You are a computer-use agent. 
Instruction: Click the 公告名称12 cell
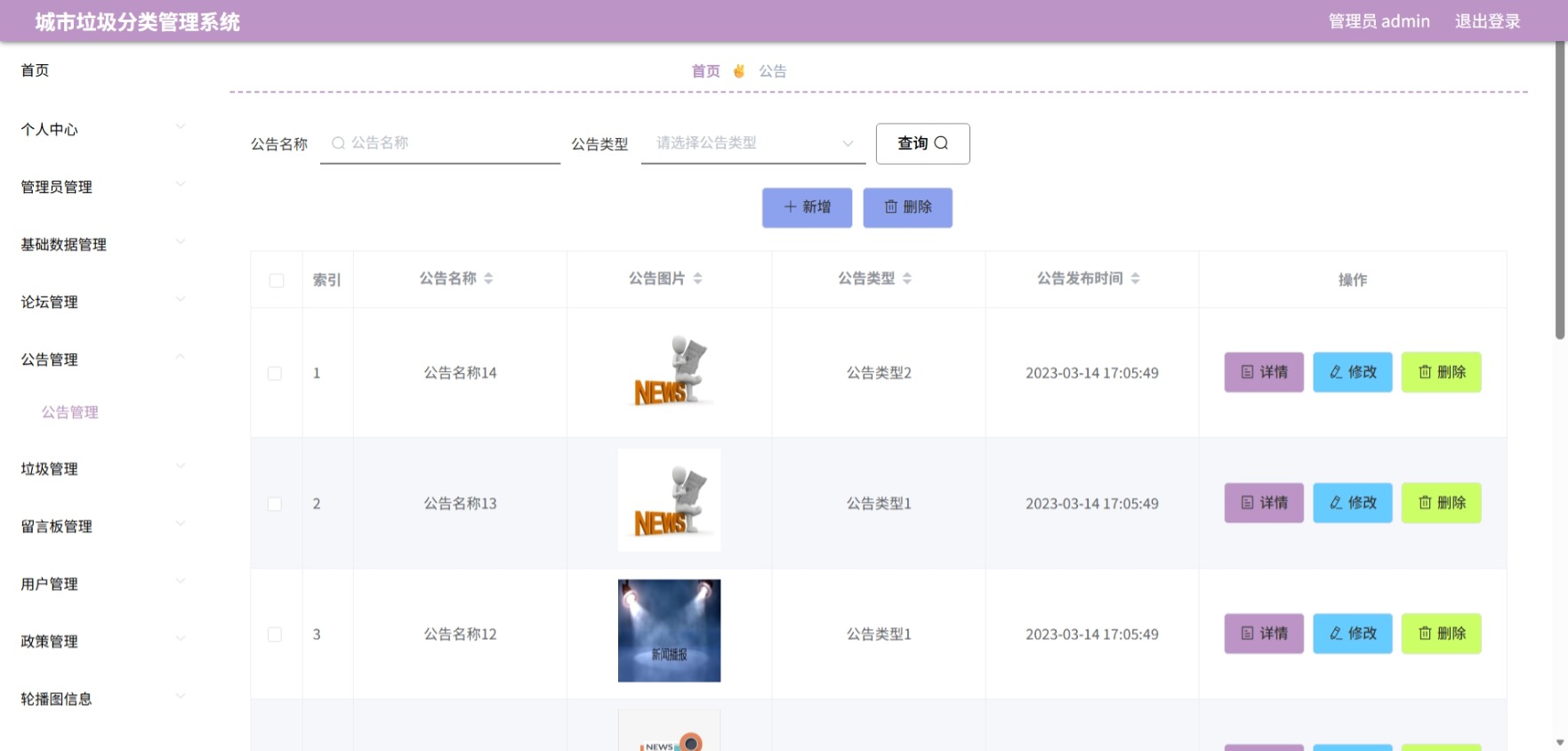coord(461,634)
